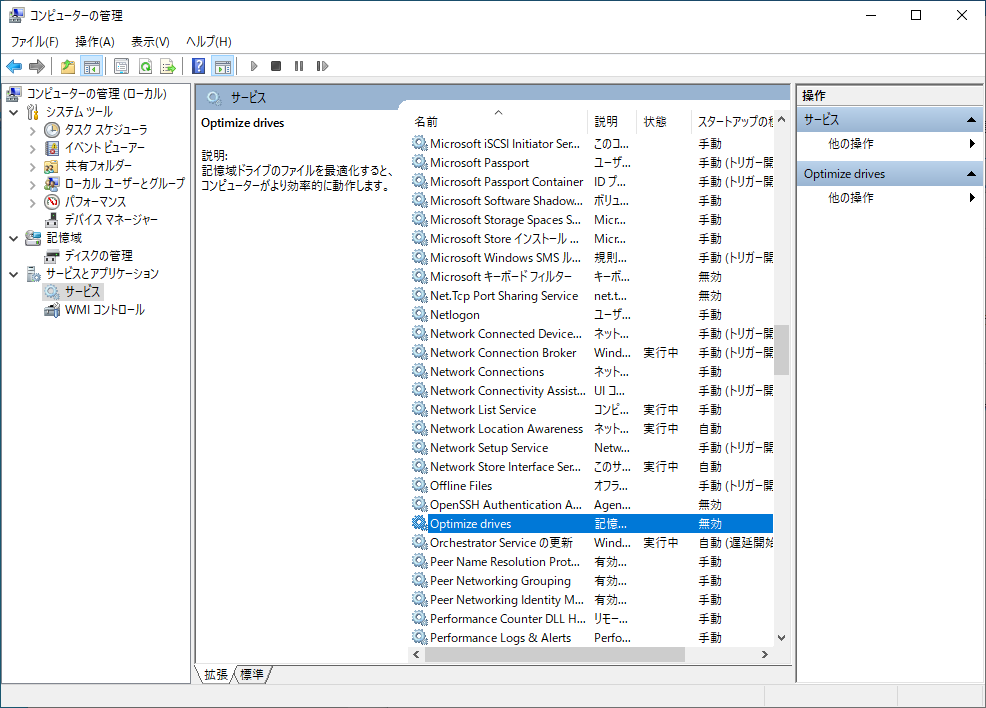The height and width of the screenshot is (708, 986).
Task: Select コンピューターの管理 (ローカル) root node
Action: [96, 94]
